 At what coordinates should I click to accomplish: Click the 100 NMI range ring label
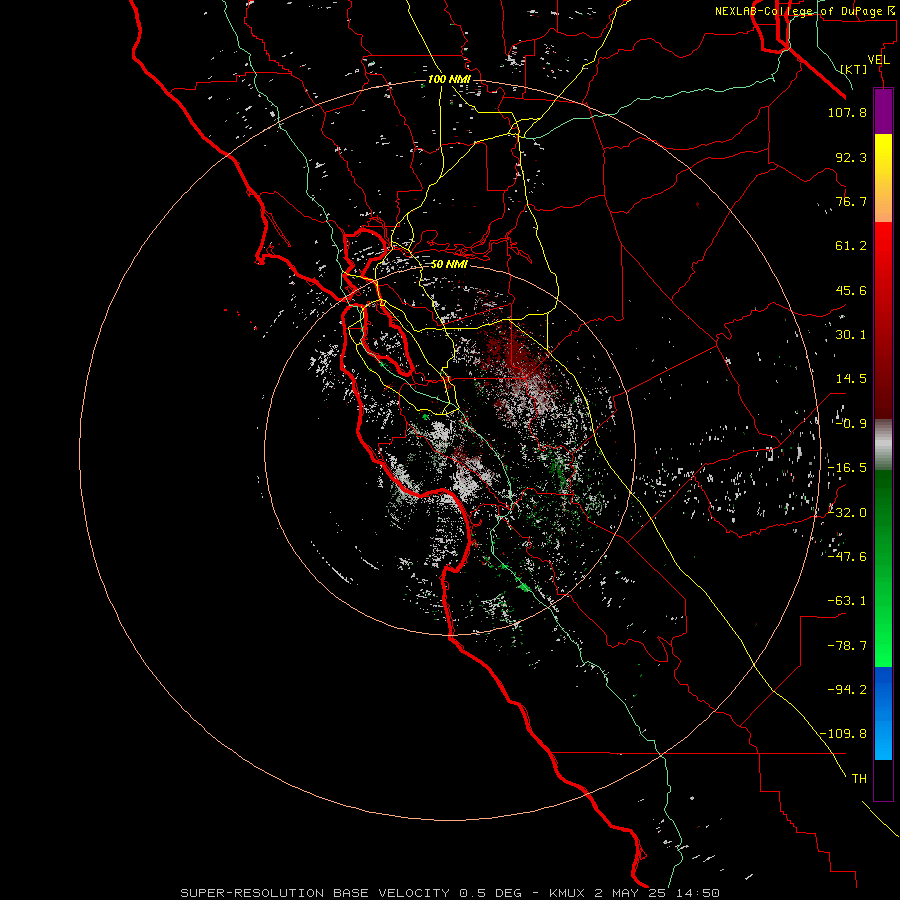click(449, 79)
